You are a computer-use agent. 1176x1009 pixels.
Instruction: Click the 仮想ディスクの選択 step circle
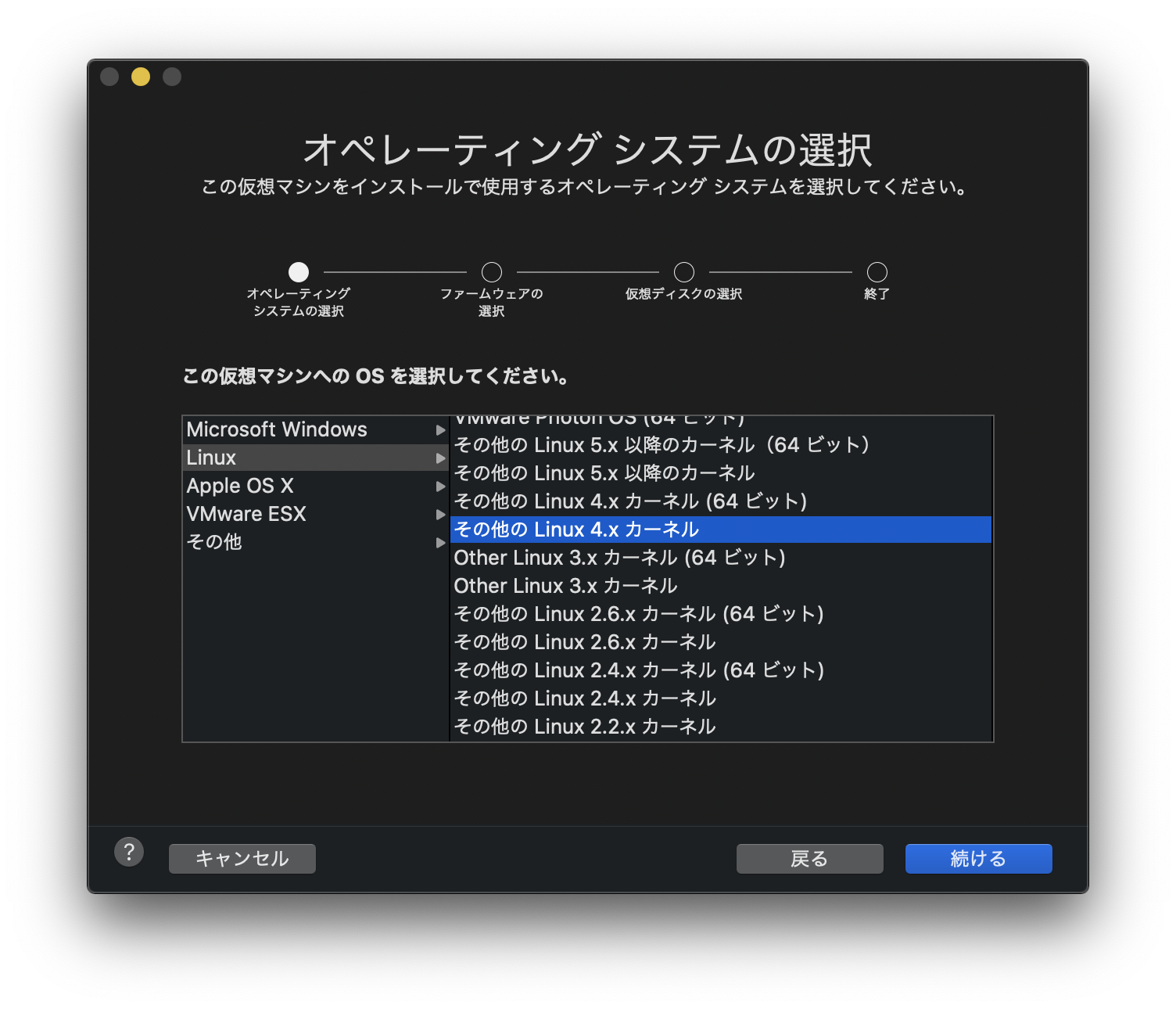[x=683, y=272]
